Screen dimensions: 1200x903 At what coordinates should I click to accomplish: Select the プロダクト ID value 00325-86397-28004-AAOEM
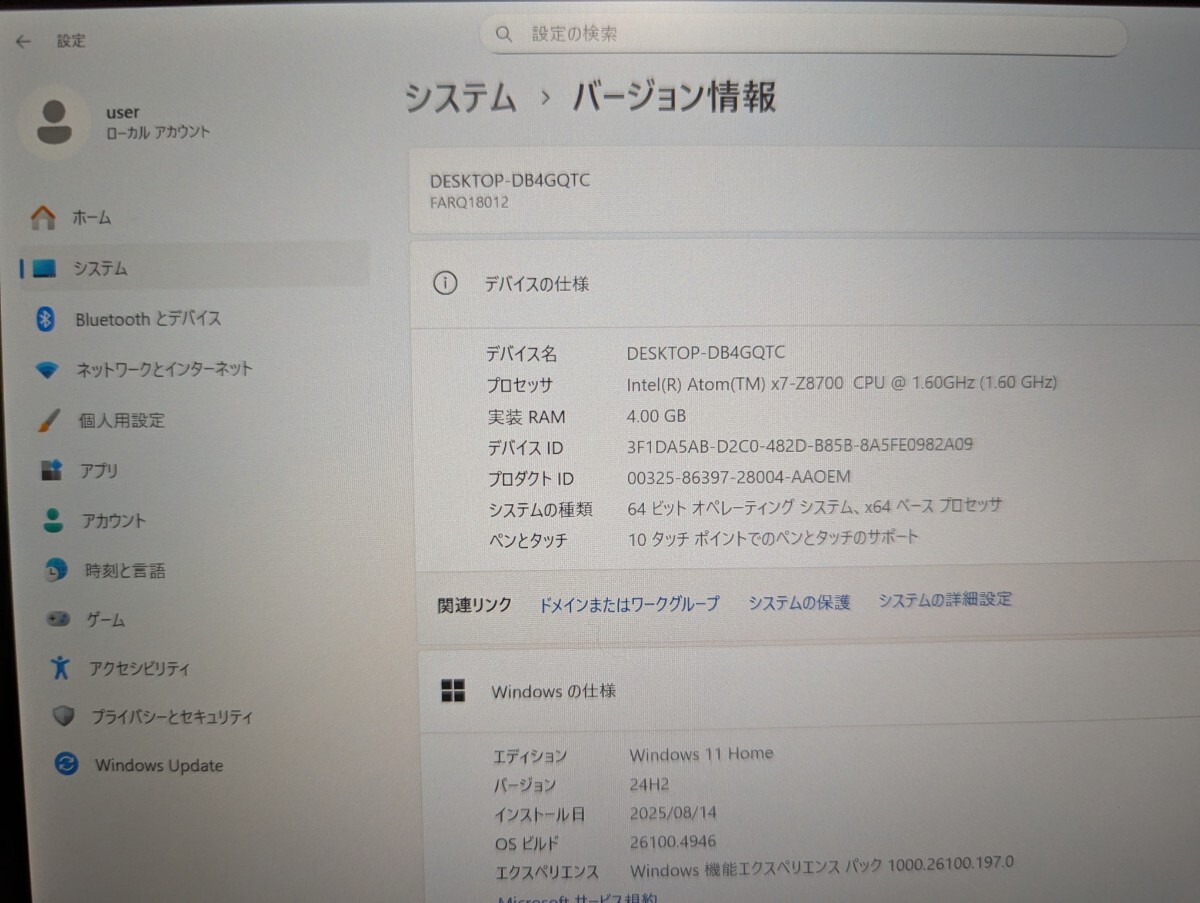click(739, 476)
